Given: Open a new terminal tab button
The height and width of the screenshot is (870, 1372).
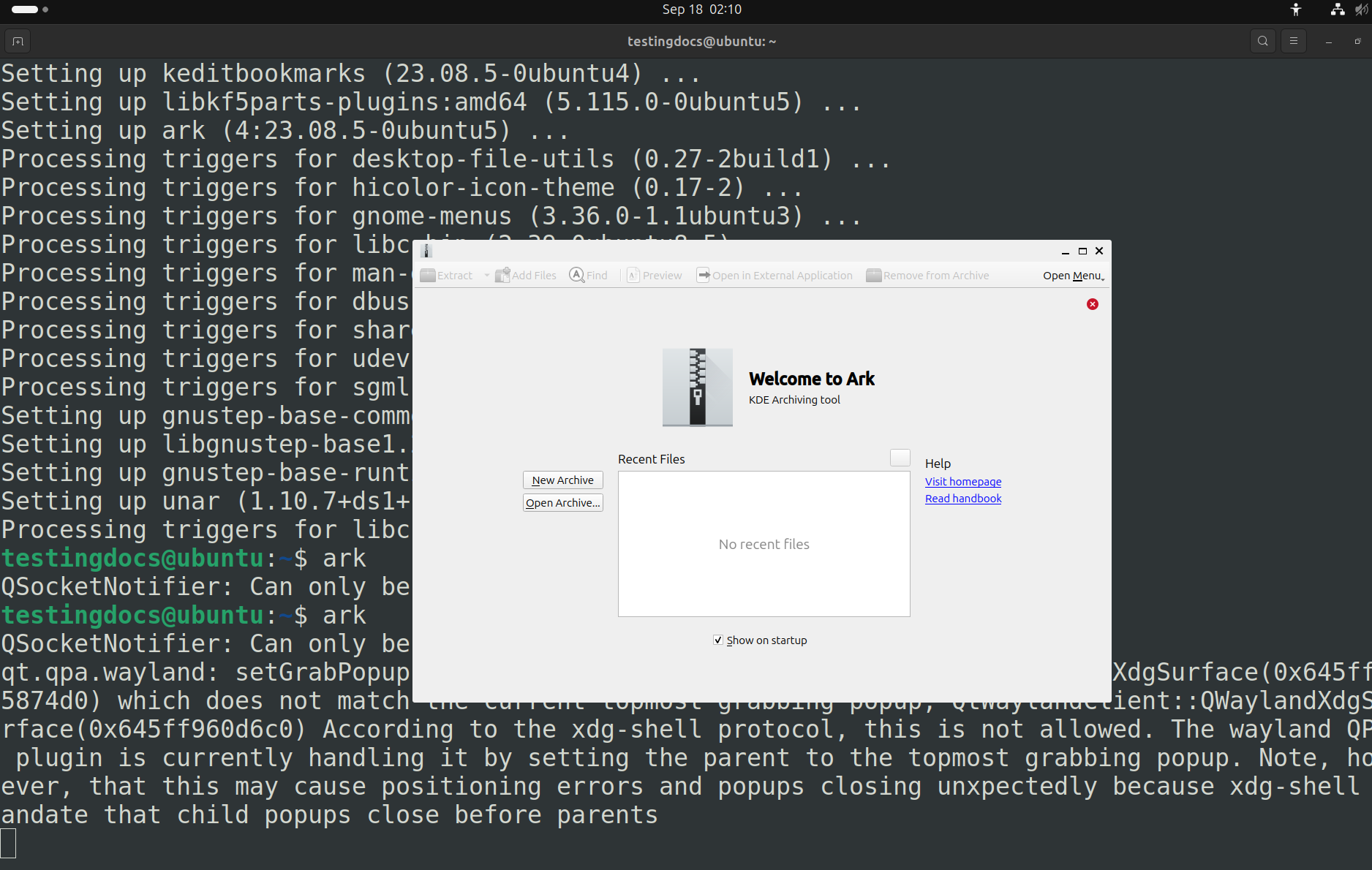Looking at the screenshot, I should [18, 42].
